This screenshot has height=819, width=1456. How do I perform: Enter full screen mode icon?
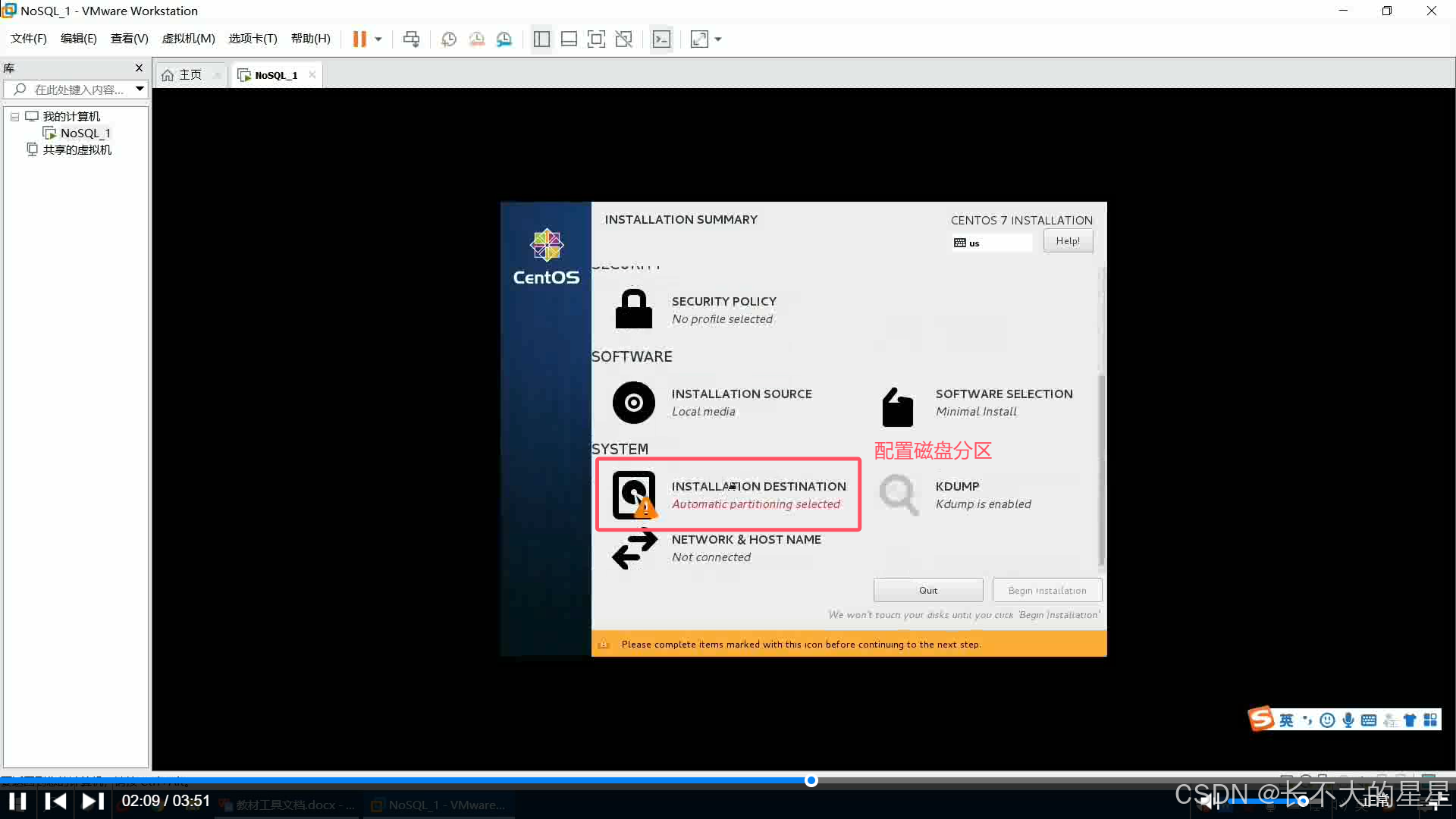(x=597, y=39)
